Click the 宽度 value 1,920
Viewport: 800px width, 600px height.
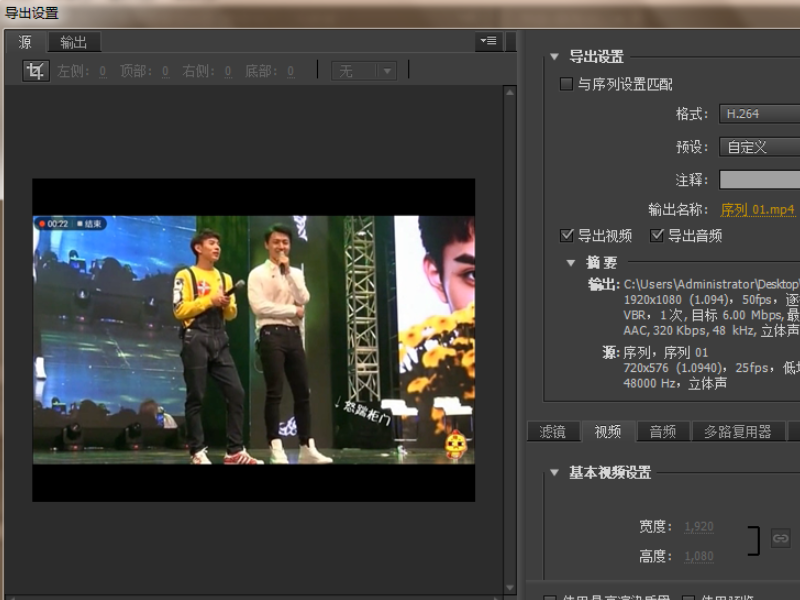click(x=697, y=527)
